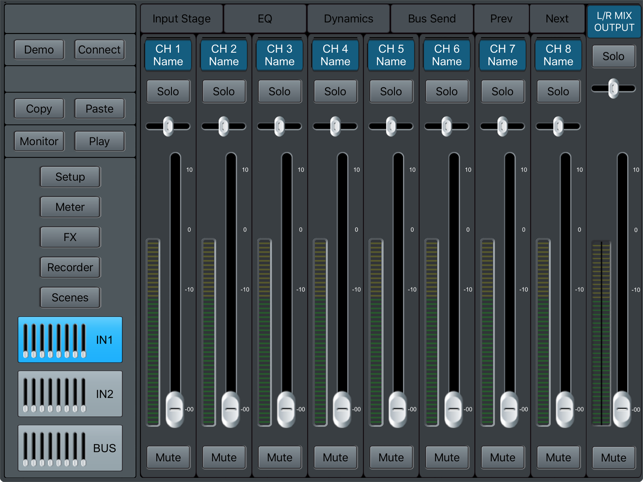Open the Input Stage tab

point(182,18)
